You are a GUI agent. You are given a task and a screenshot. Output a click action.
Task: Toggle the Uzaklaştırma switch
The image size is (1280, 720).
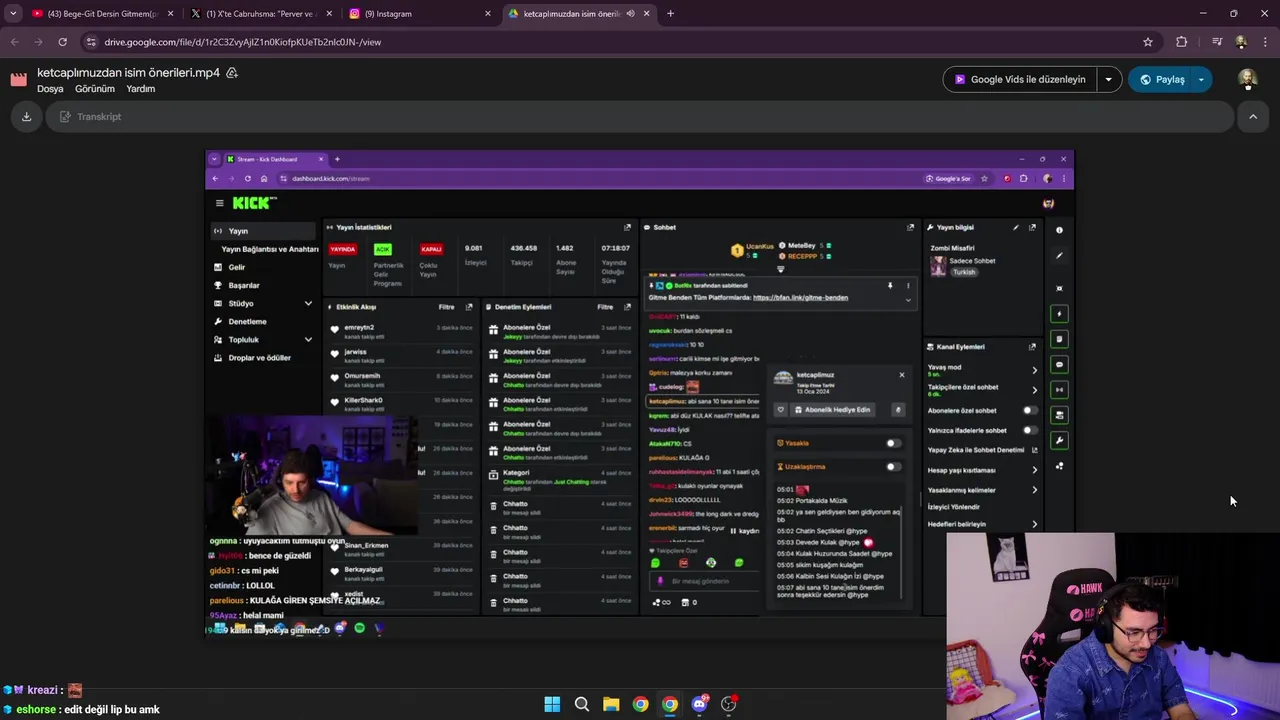[x=893, y=466]
